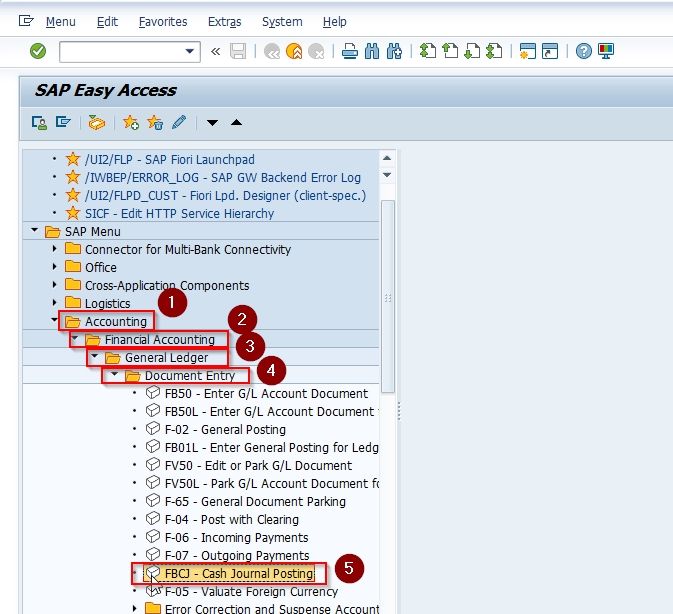Viewport: 673px width, 614px height.
Task: Click the Move Favorites Up arrow
Action: pyautogui.click(x=236, y=123)
